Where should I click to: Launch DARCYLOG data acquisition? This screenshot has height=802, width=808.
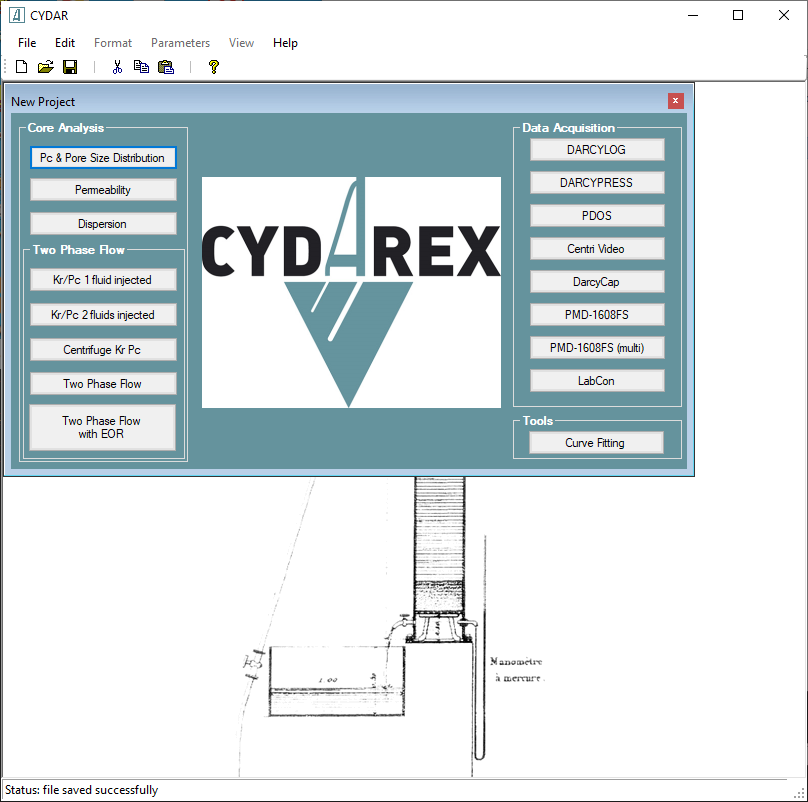coord(597,149)
